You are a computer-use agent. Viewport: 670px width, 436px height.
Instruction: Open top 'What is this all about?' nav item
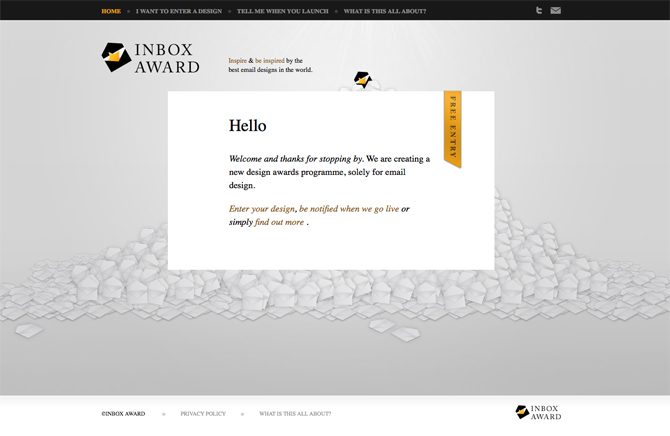[384, 11]
